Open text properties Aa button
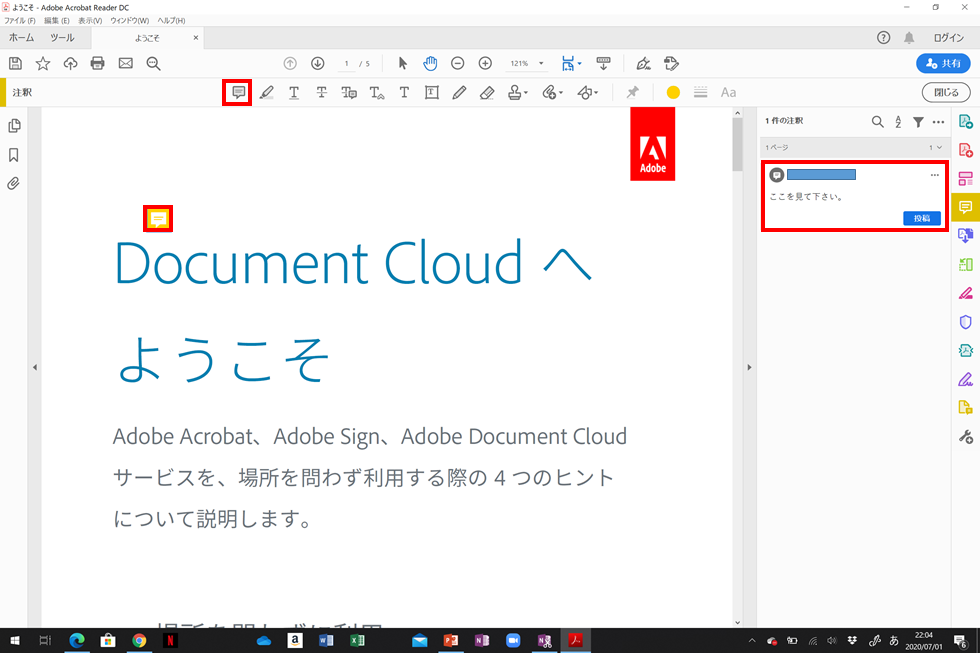 coord(728,92)
